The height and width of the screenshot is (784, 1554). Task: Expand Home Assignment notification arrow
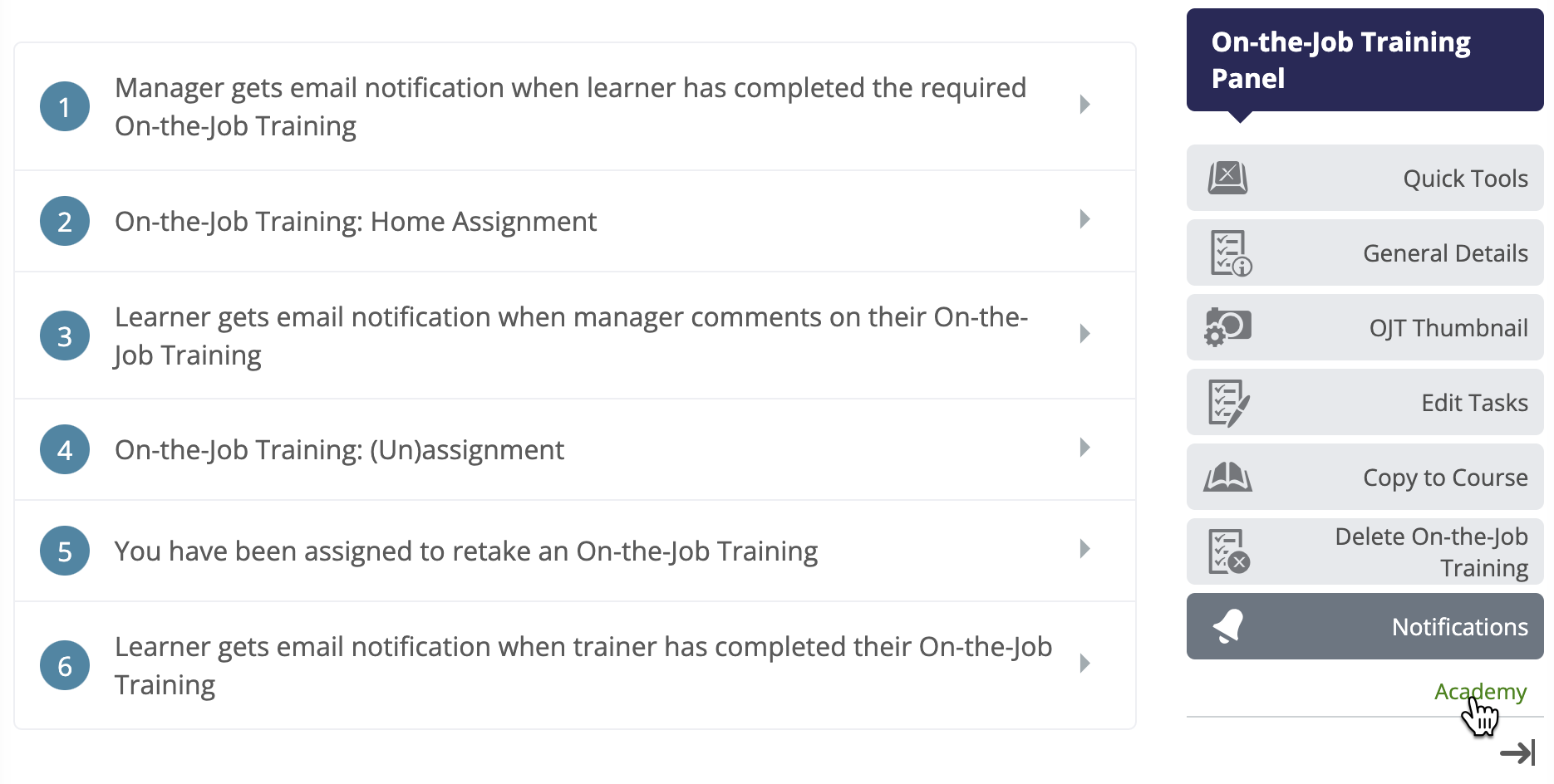(x=1084, y=219)
